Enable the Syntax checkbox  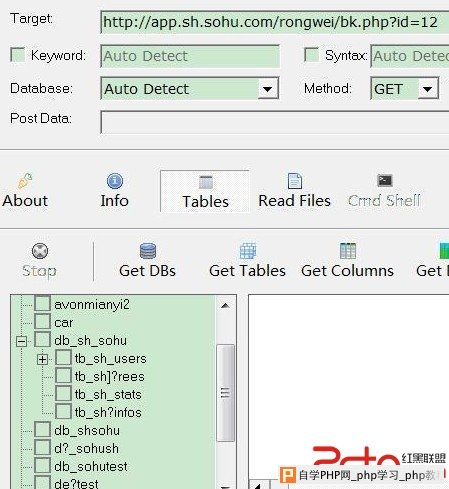pos(311,55)
